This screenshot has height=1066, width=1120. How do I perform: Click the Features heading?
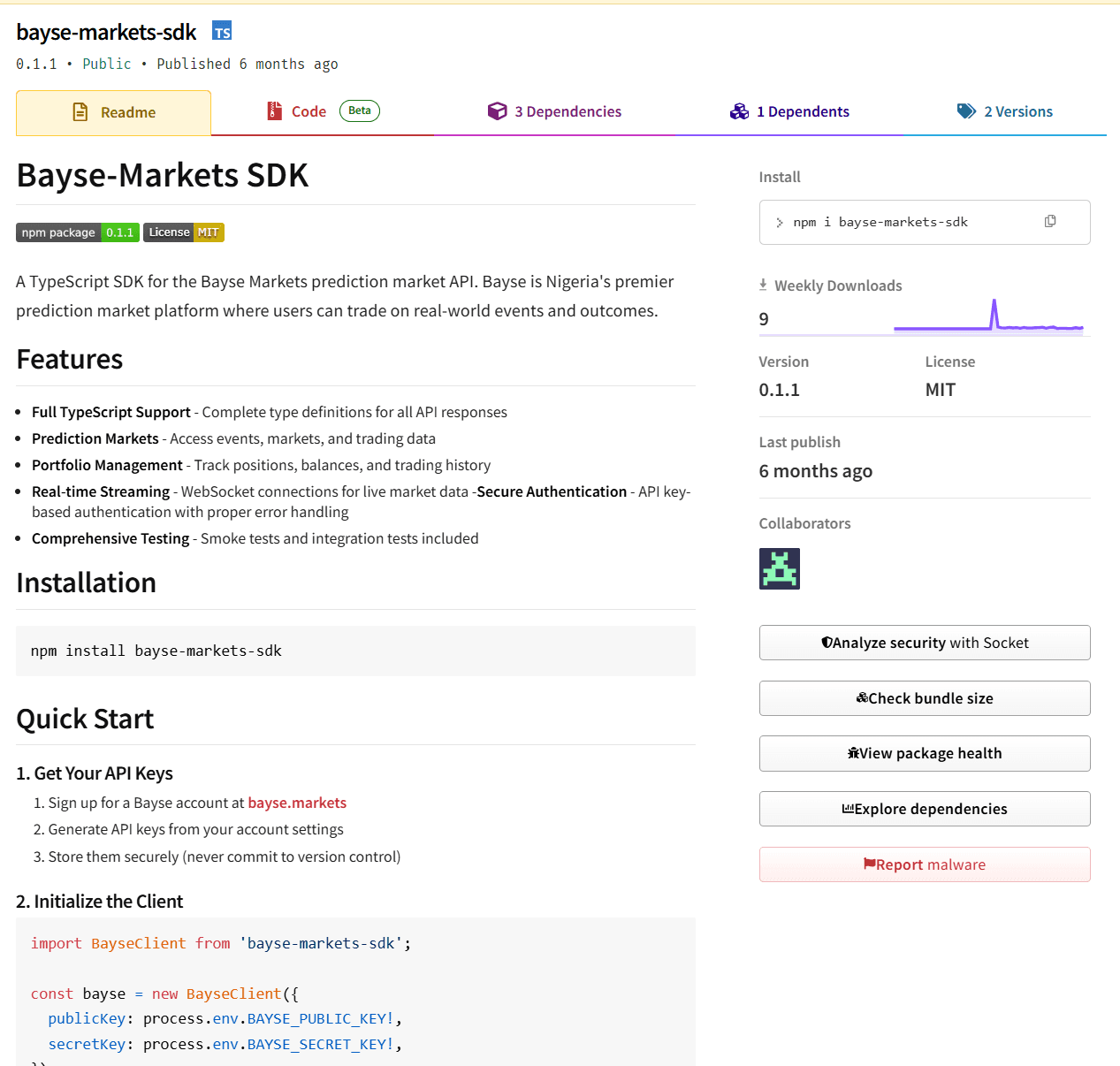pos(70,360)
